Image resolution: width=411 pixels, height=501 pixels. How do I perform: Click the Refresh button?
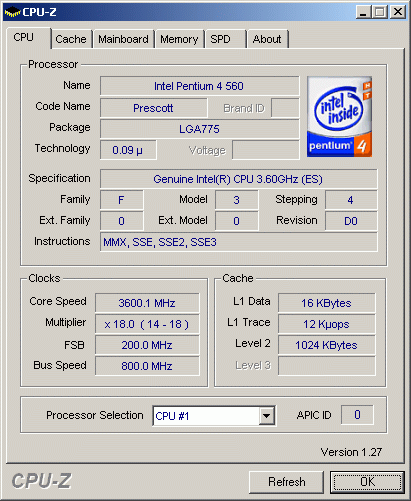pos(286,482)
